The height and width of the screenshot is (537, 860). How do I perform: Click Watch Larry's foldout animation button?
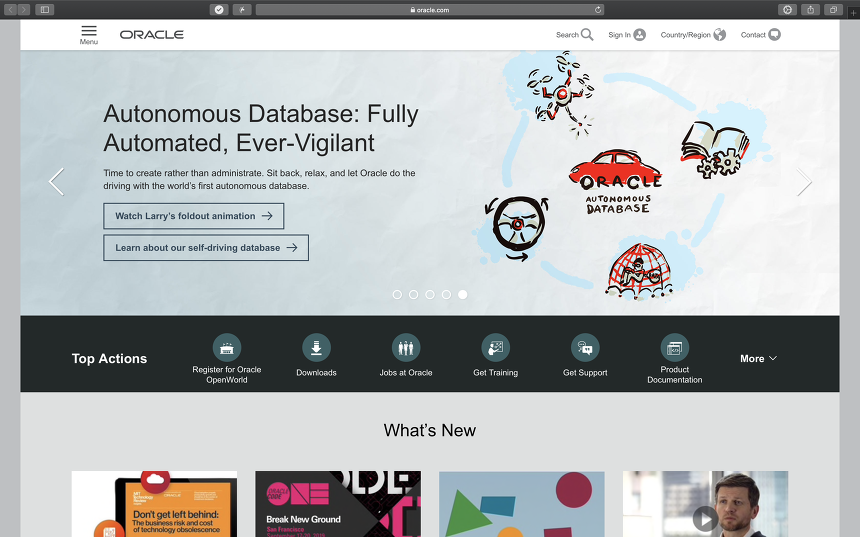(193, 216)
